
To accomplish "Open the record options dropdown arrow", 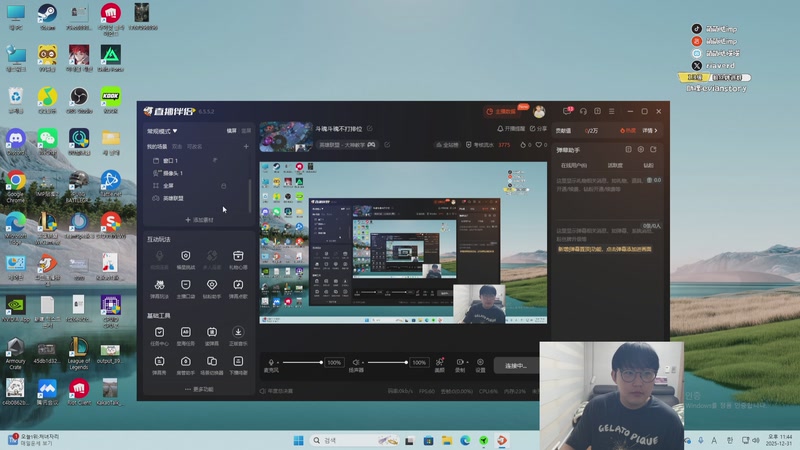I will (x=467, y=362).
